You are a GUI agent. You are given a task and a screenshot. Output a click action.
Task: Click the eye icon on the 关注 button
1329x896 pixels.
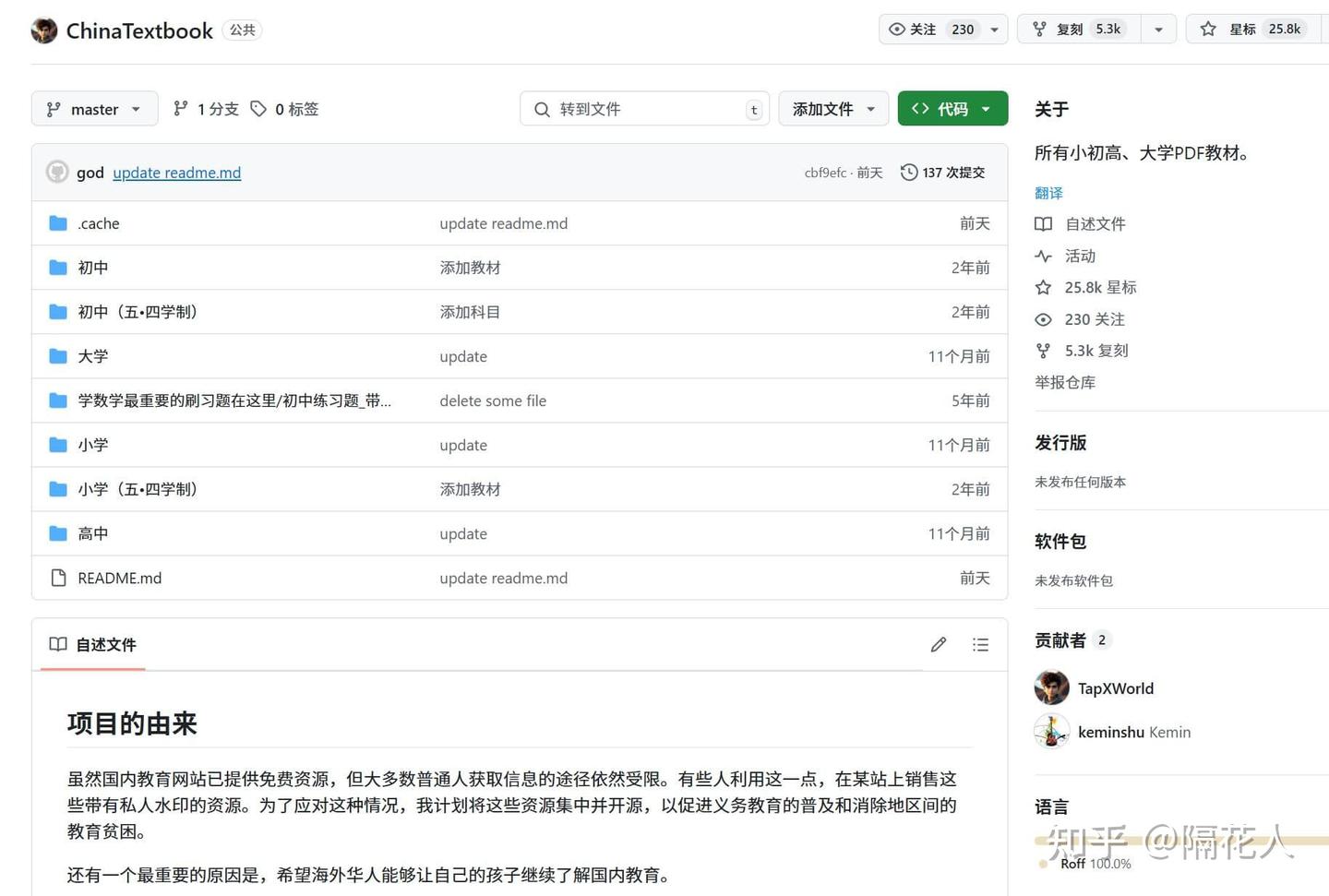tap(896, 29)
